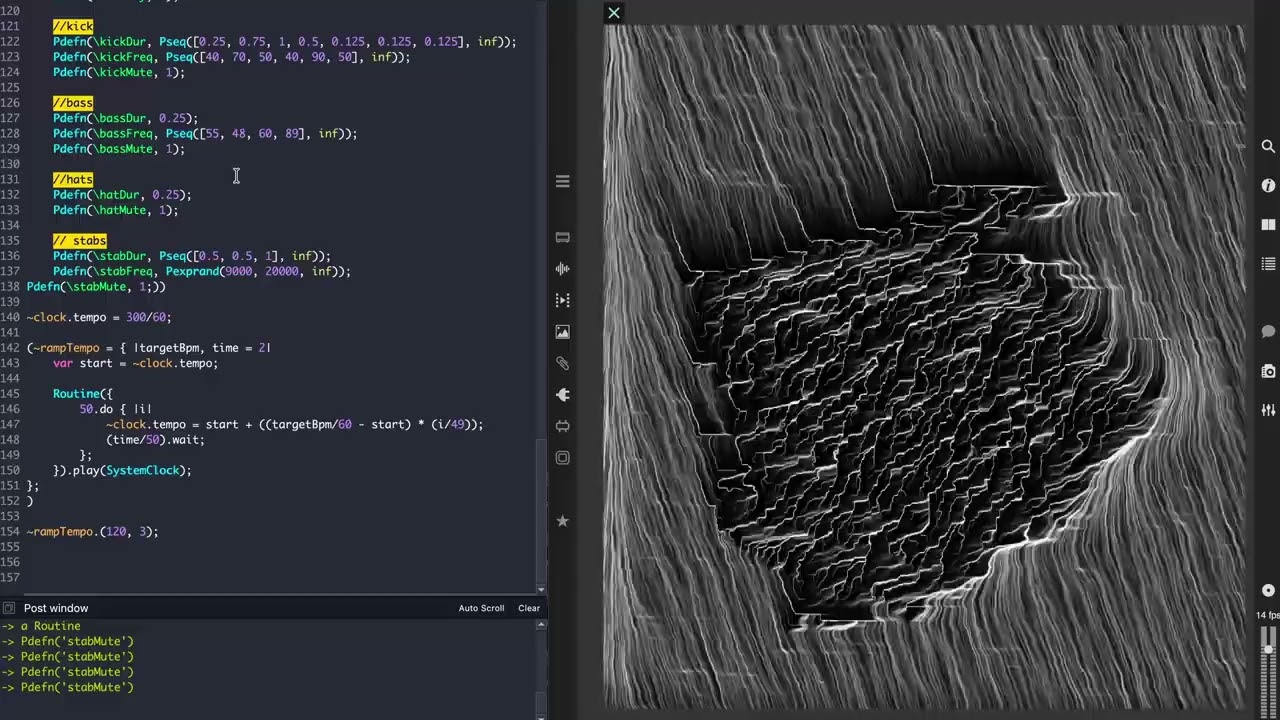The image size is (1280, 720).
Task: Click the 'Pdefn(\hatMute, 1);' line
Action: [x=116, y=210]
